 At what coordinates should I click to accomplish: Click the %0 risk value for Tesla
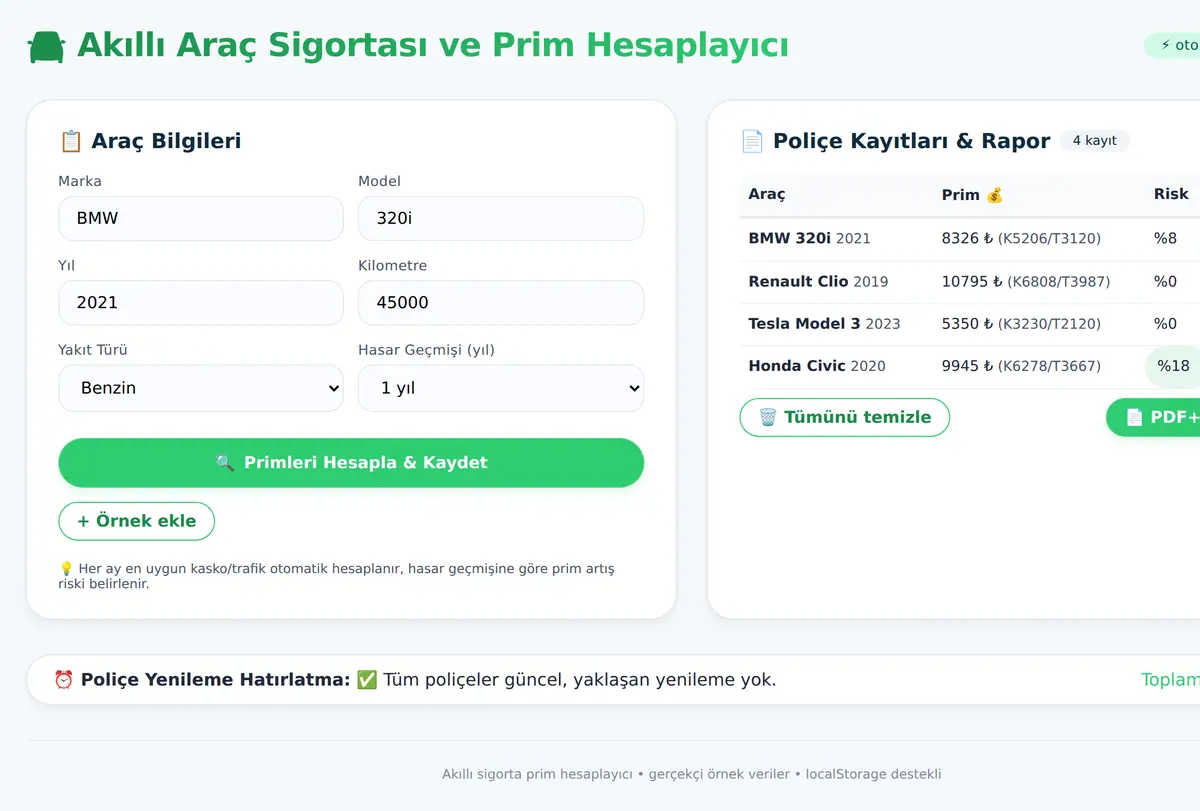point(1165,324)
